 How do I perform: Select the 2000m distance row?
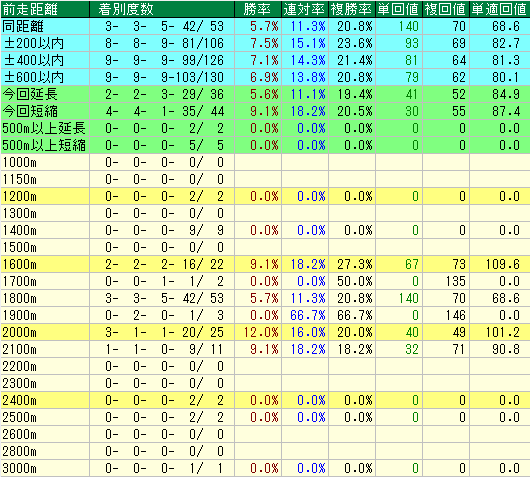(x=265, y=332)
